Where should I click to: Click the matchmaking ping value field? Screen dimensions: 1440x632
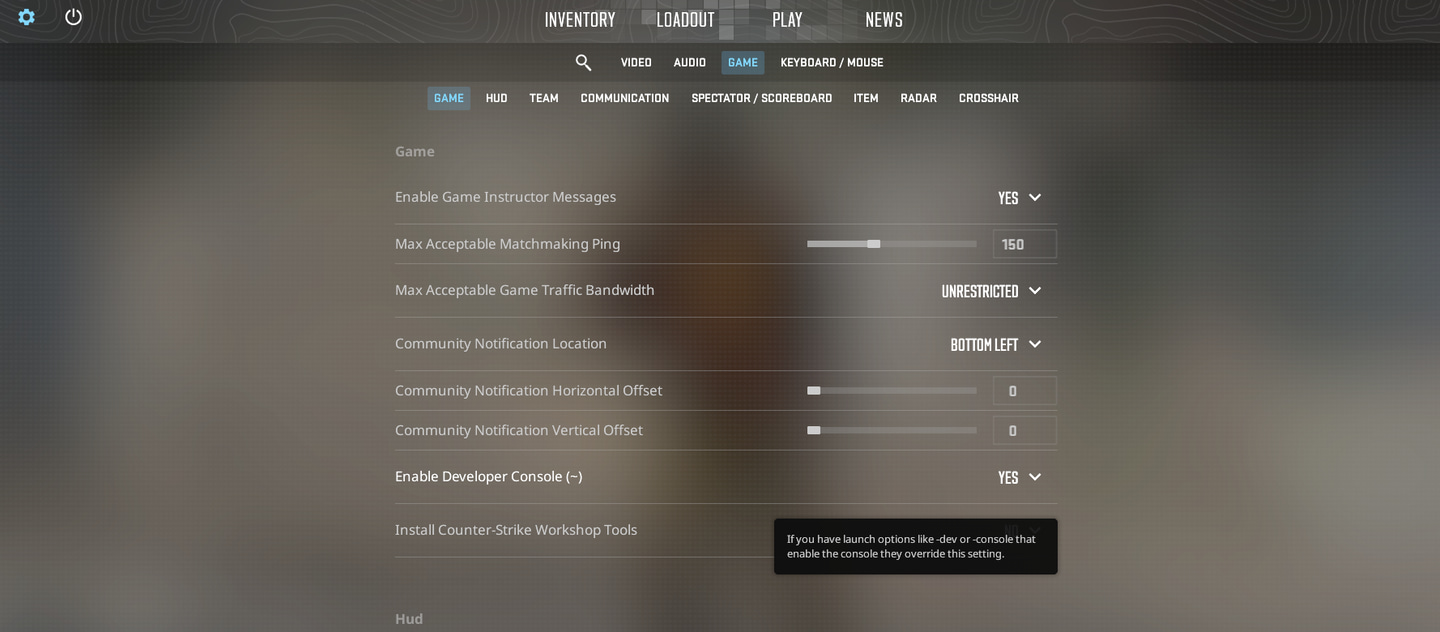point(1024,245)
